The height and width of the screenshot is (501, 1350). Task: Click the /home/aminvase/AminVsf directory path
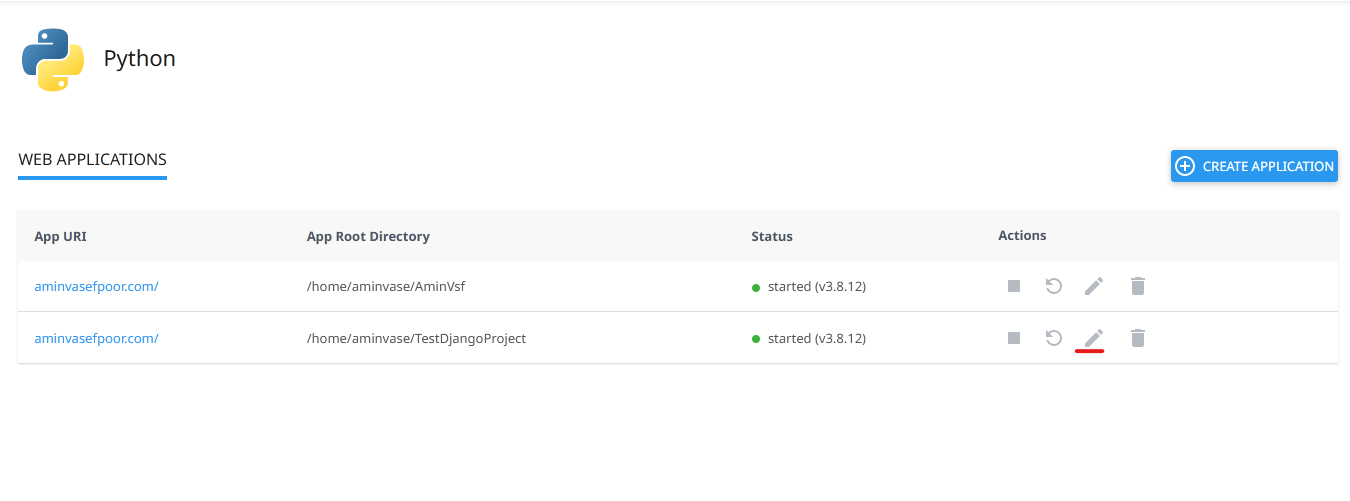(386, 286)
